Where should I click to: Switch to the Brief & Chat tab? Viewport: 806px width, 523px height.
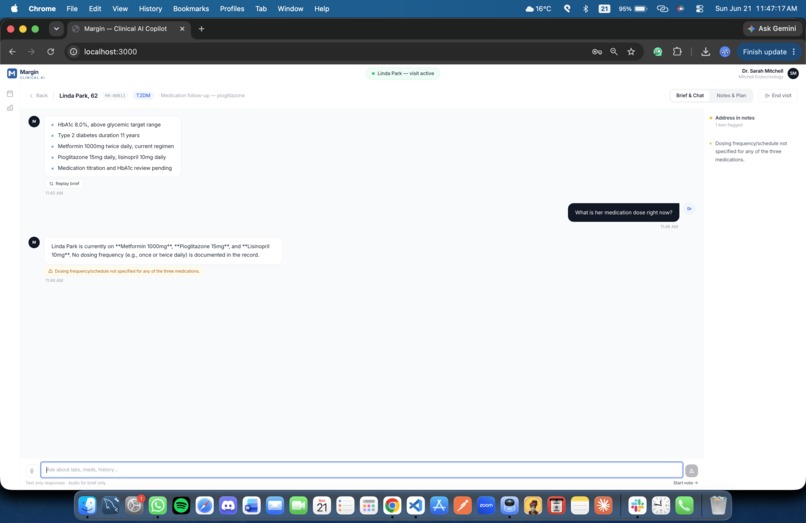click(x=689, y=96)
